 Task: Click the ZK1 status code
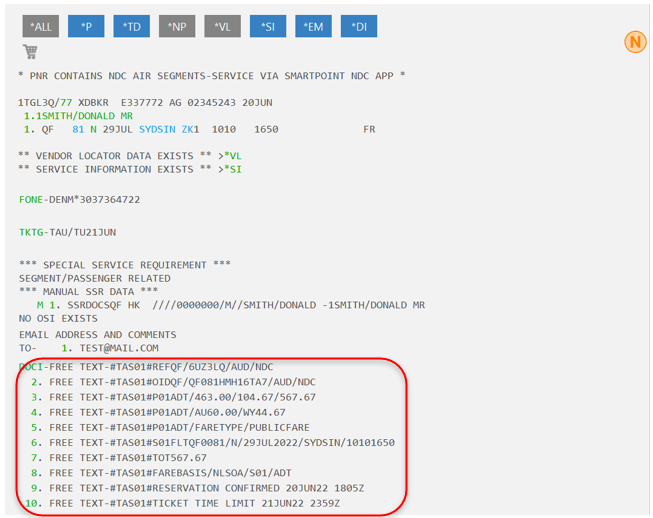coord(190,129)
